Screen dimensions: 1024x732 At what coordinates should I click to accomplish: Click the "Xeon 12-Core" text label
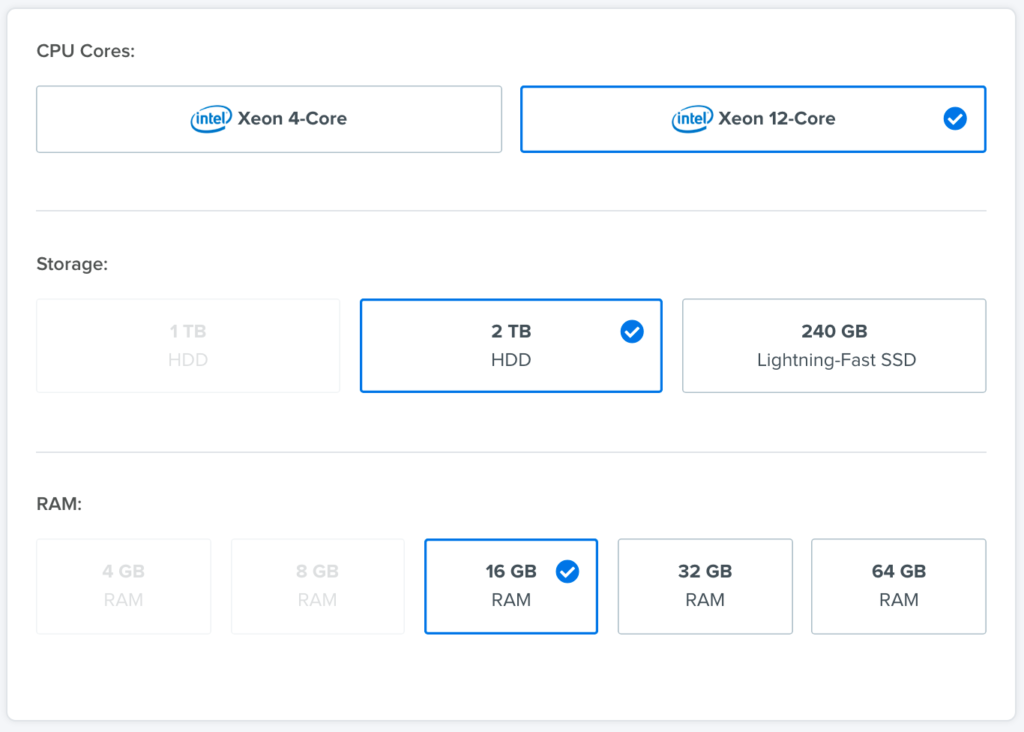coord(777,119)
